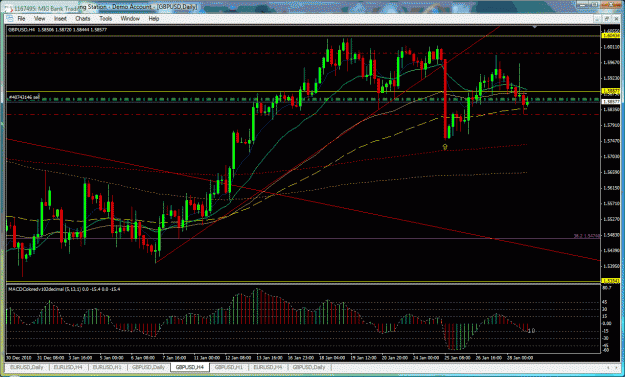The width and height of the screenshot is (625, 377).
Task: Close the inner GBPUSD chart window
Action: click(x=616, y=19)
